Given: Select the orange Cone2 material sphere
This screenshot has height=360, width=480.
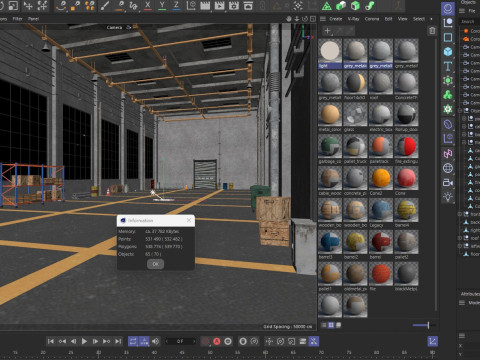Looking at the screenshot, I should click(381, 178).
